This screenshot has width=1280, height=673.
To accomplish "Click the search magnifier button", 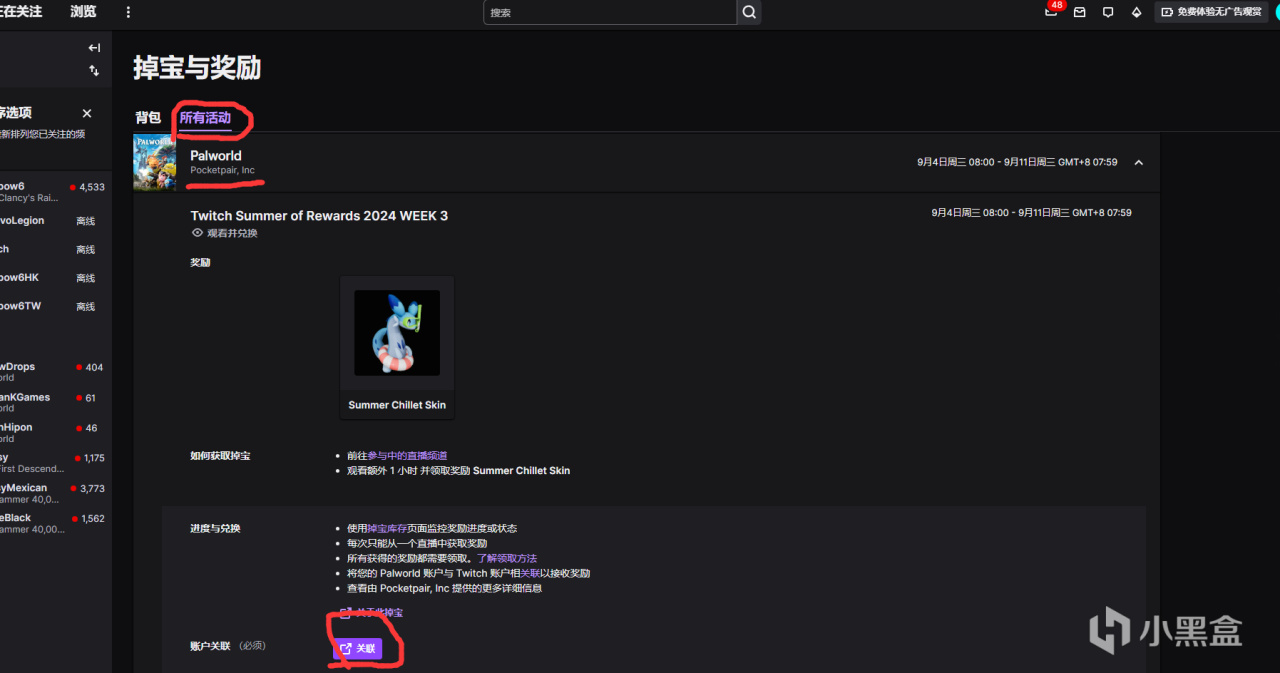I will [749, 12].
